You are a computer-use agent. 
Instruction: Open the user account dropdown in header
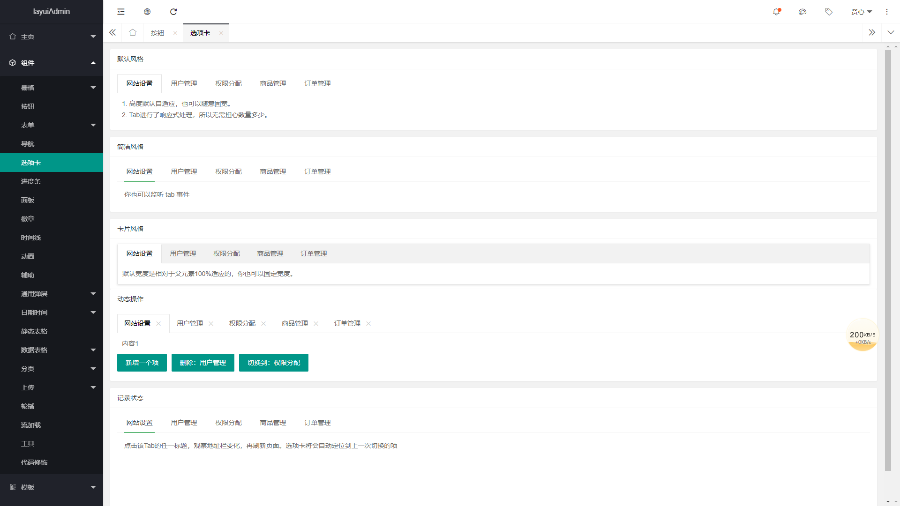coord(862,11)
